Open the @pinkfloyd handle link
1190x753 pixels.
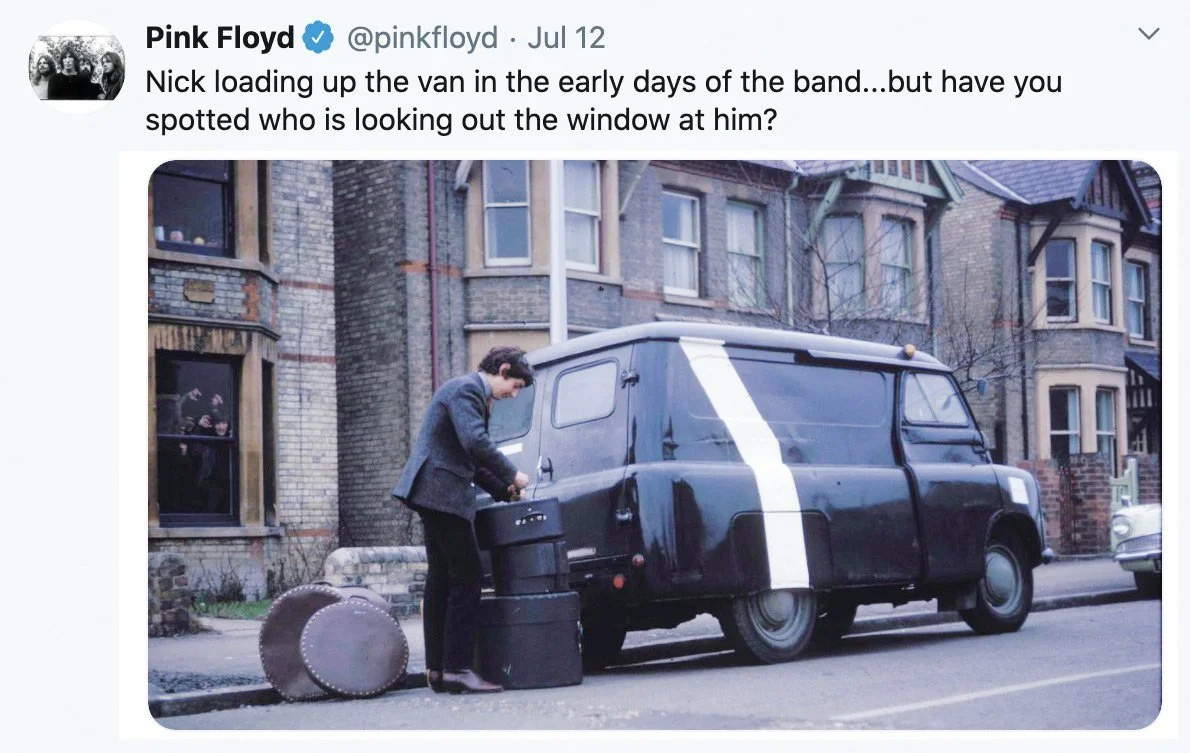point(422,38)
